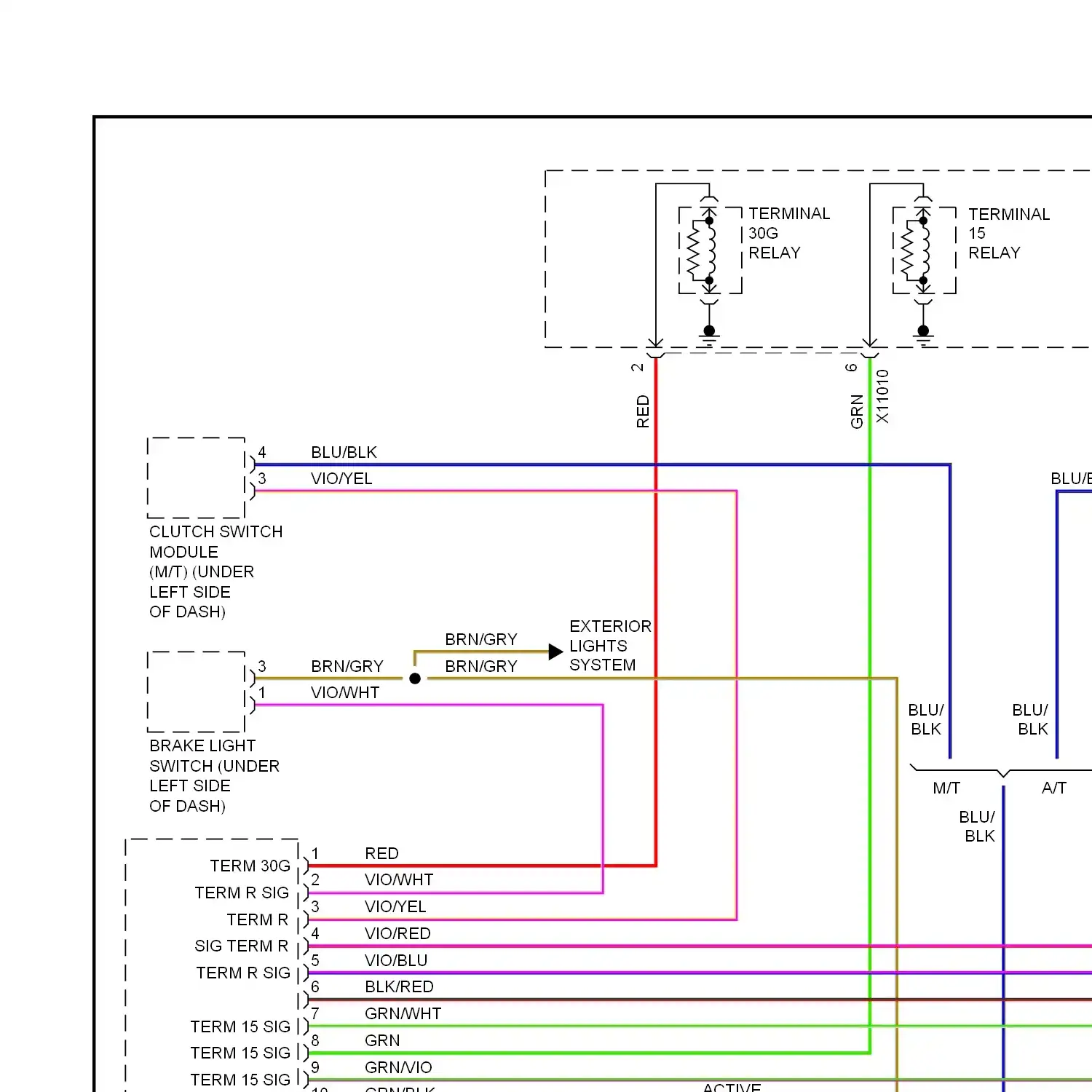The image size is (1092, 1092).
Task: Click the "TERM 30G" terminal label
Action: 250,866
